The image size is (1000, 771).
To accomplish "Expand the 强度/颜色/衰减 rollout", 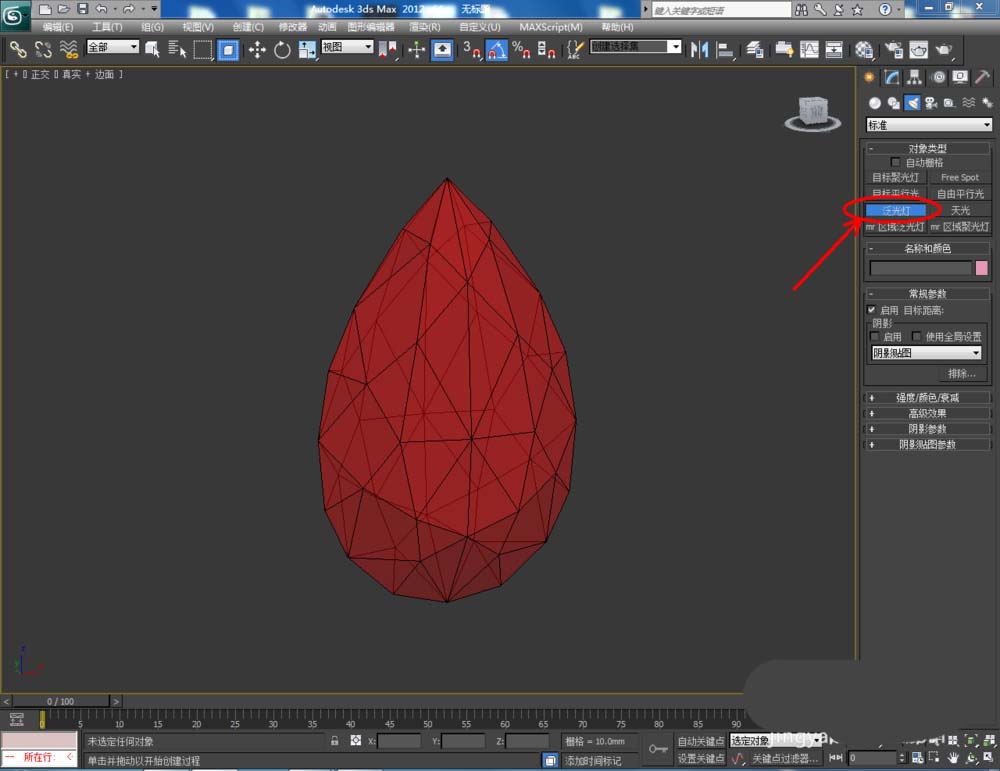I will pyautogui.click(x=927, y=398).
